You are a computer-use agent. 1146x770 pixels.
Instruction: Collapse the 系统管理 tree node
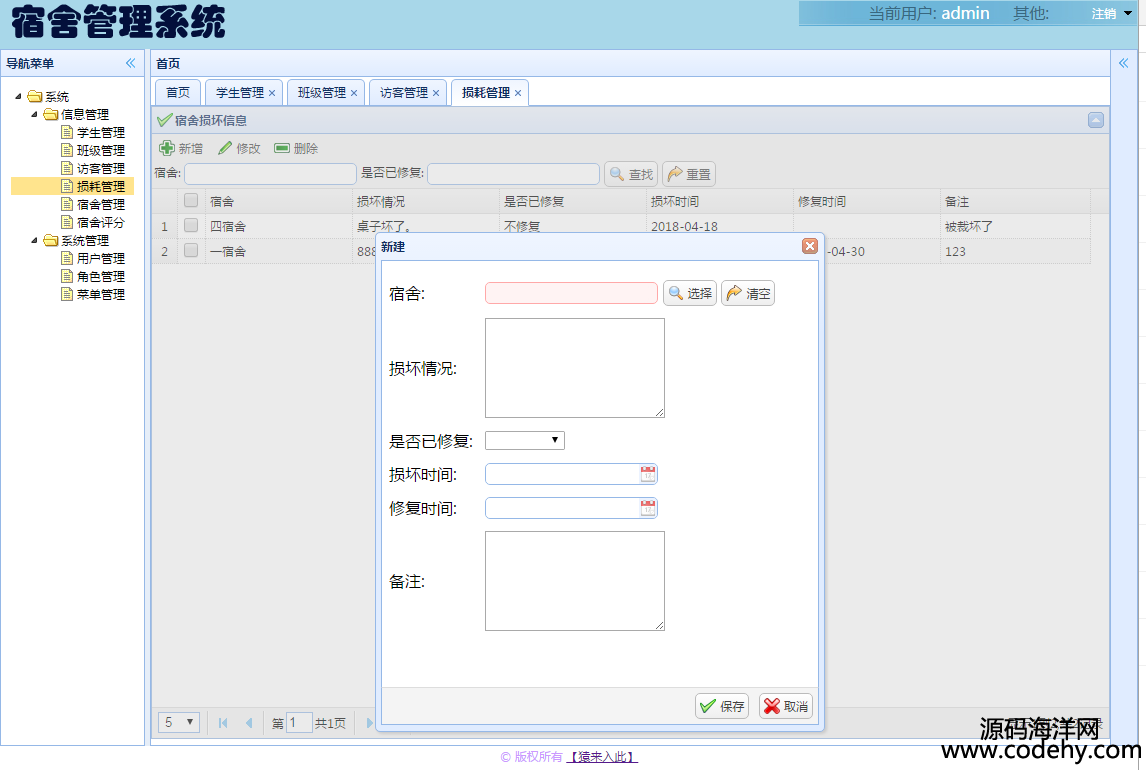(x=34, y=240)
